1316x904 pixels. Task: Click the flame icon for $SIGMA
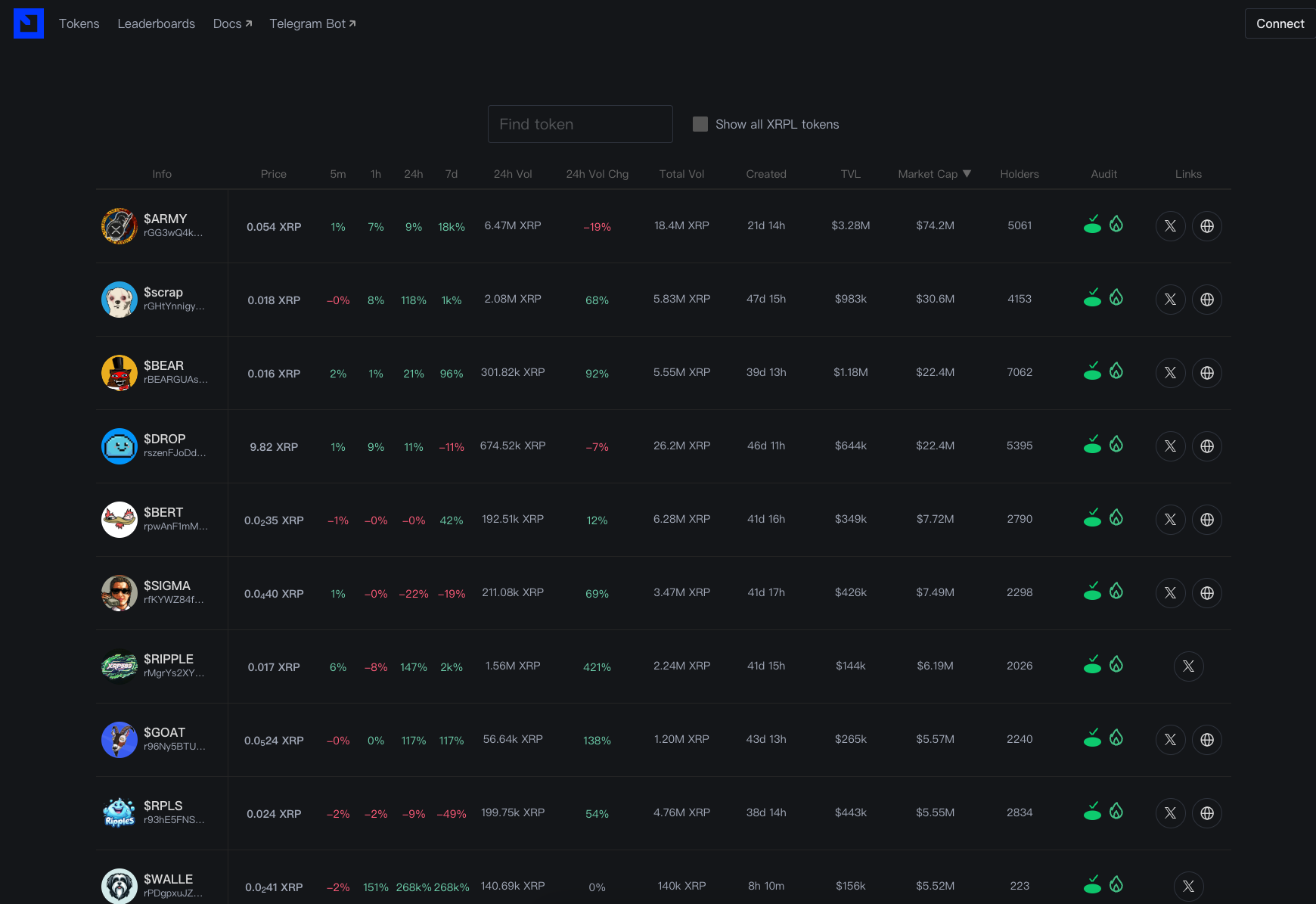pyautogui.click(x=1116, y=591)
